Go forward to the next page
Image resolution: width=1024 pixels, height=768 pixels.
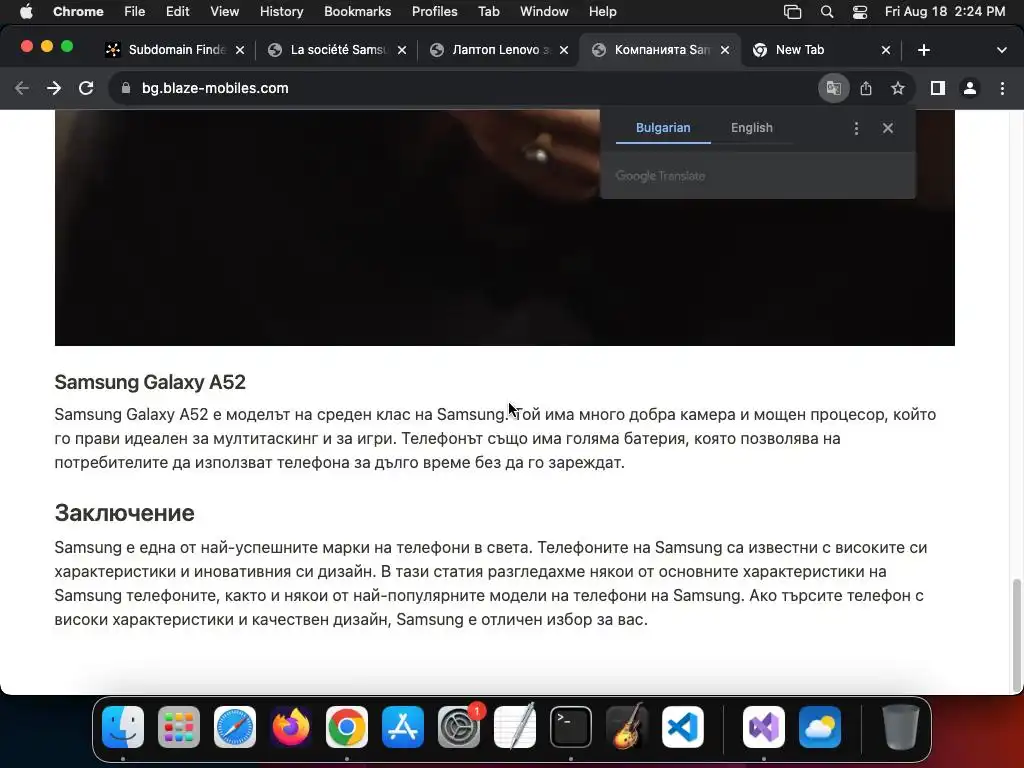(54, 88)
